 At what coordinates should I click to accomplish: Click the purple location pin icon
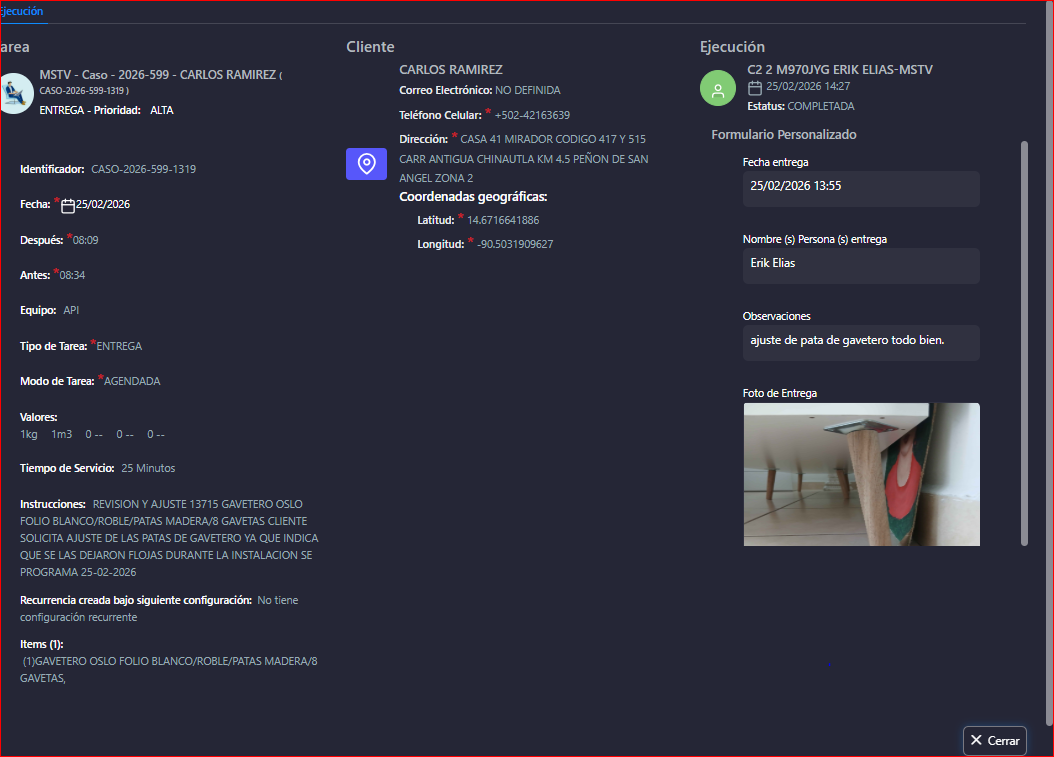pyautogui.click(x=366, y=163)
